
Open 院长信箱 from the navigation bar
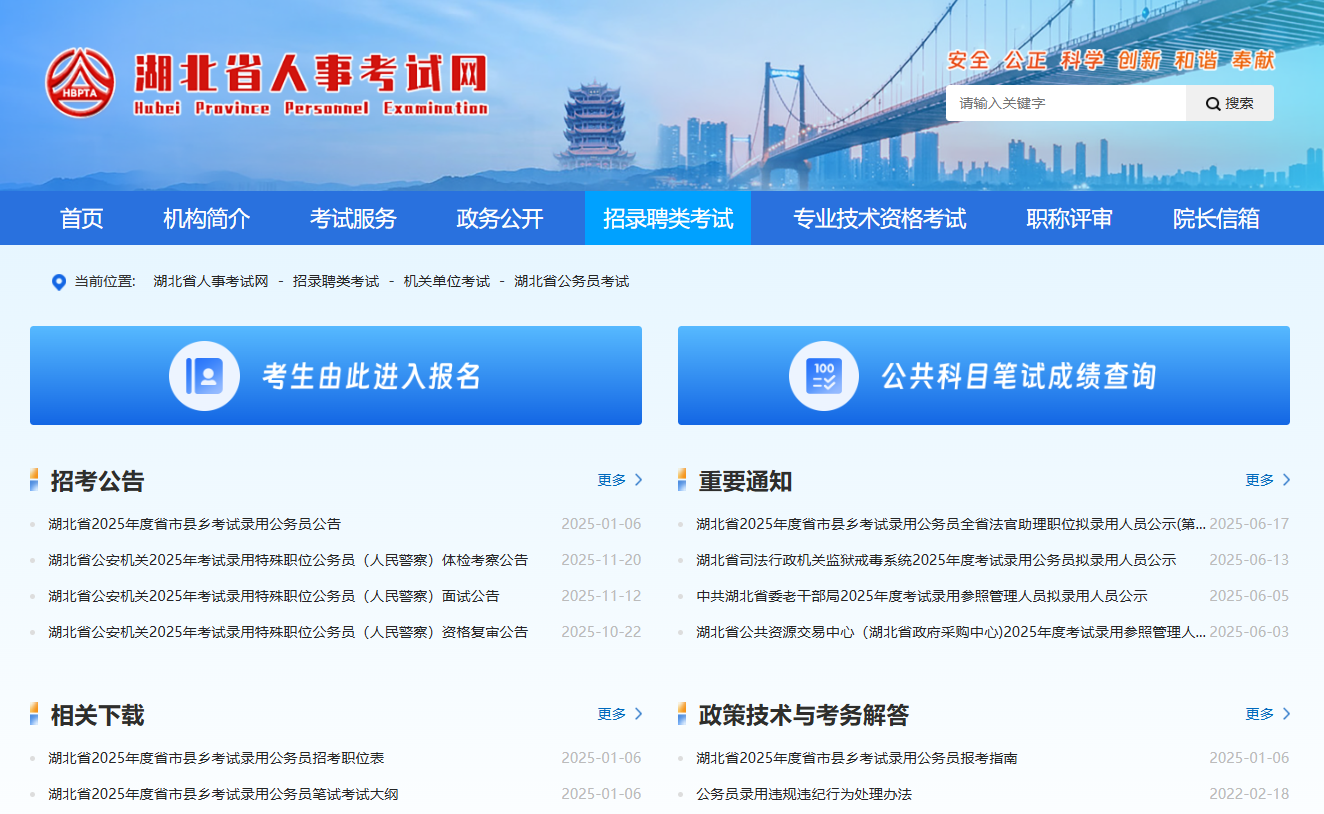click(x=1215, y=219)
